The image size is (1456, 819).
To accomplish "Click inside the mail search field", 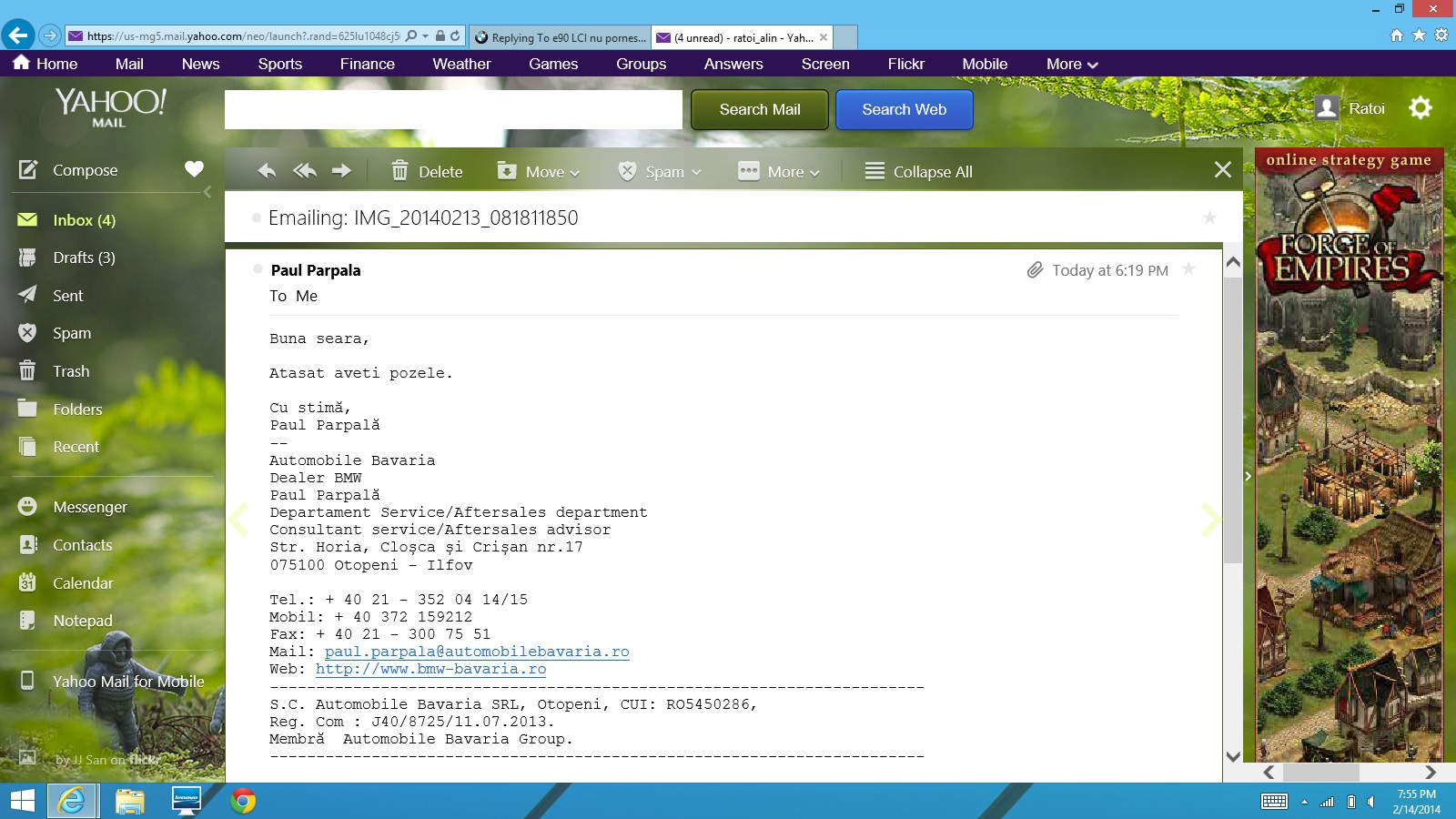I will pos(453,110).
